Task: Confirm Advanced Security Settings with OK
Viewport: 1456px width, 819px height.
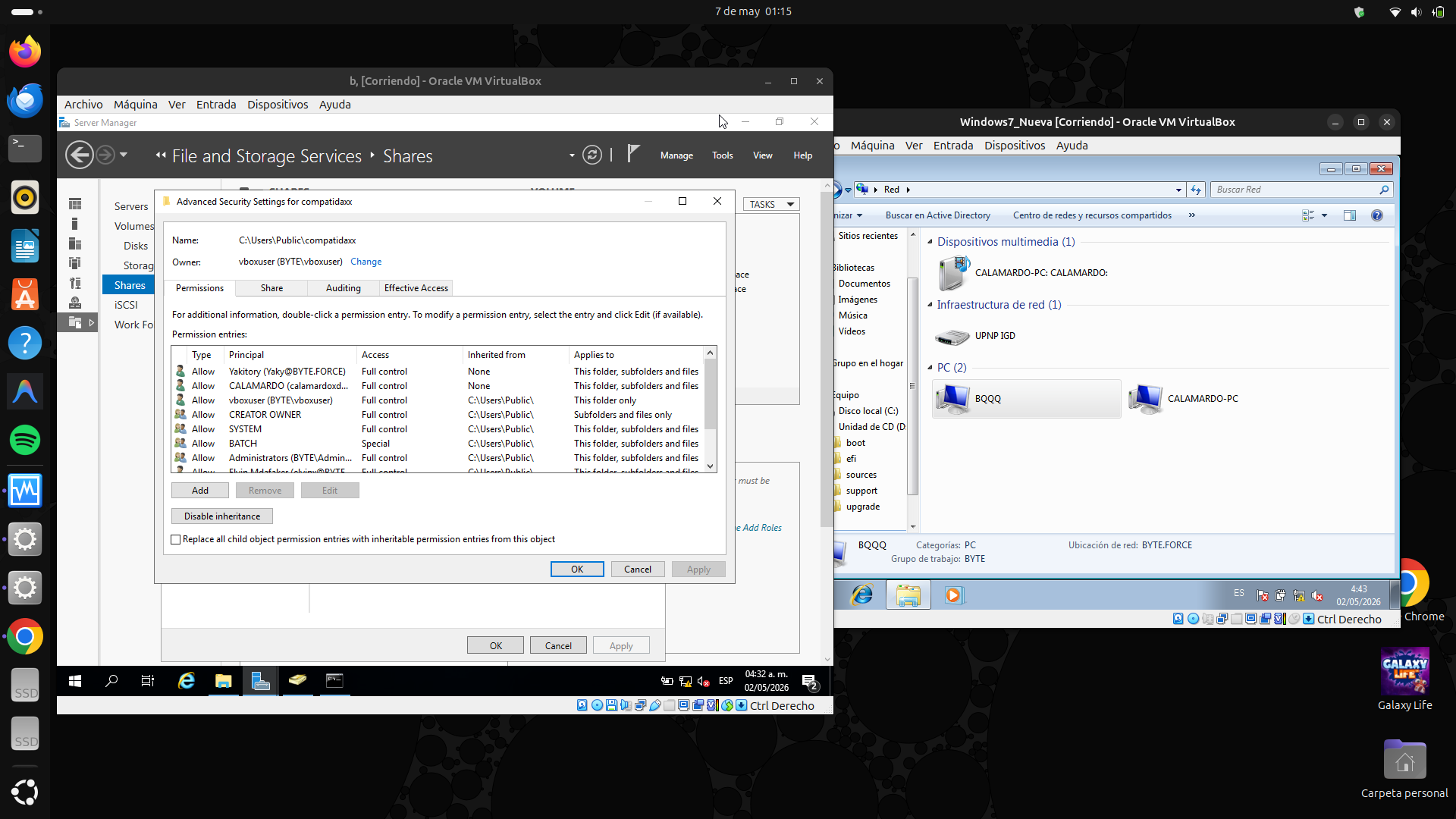Action: point(577,570)
